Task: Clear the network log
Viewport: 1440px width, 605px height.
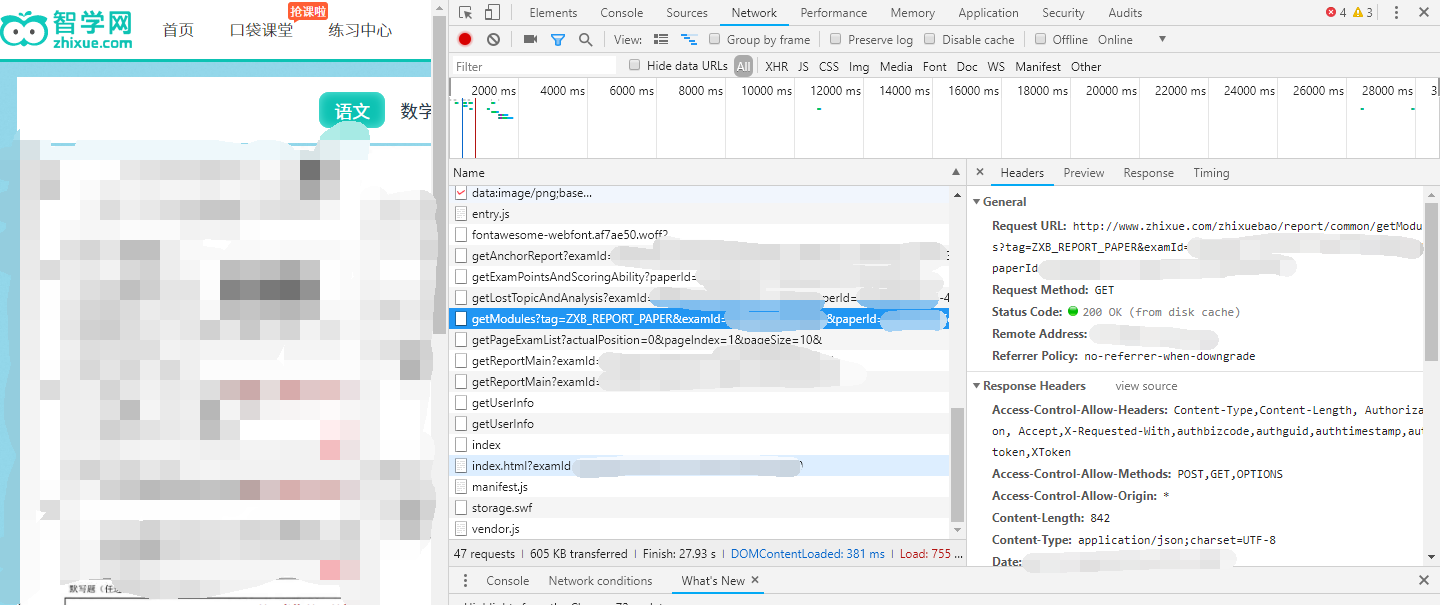Action: 493,39
